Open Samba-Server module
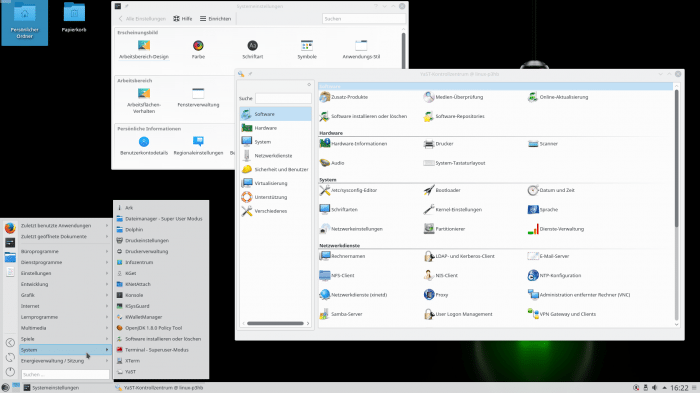This screenshot has width=700, height=393. [341, 314]
